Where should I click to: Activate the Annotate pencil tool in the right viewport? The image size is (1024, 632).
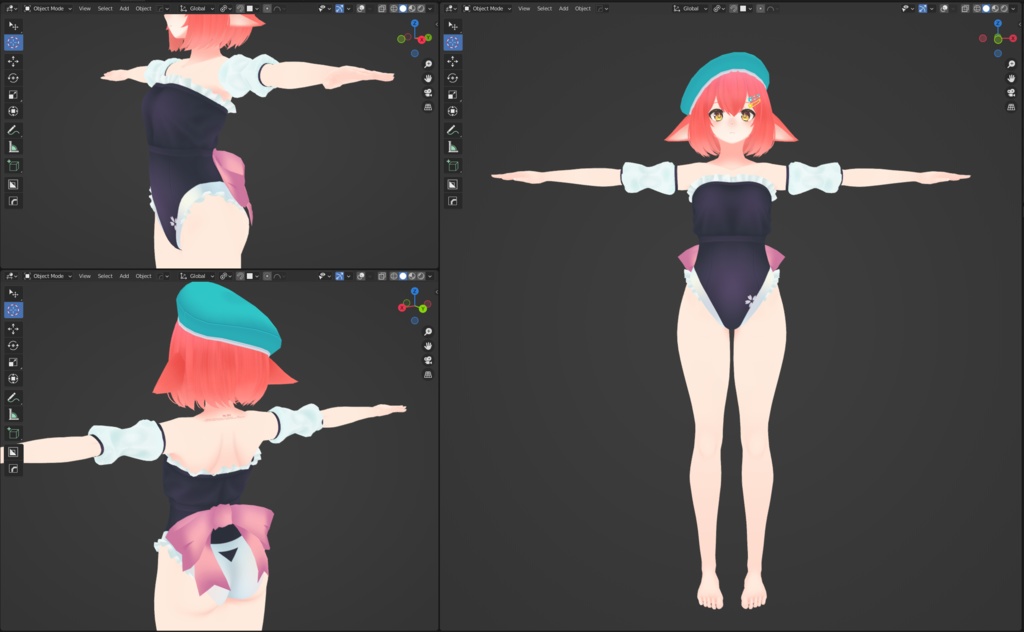coord(453,130)
